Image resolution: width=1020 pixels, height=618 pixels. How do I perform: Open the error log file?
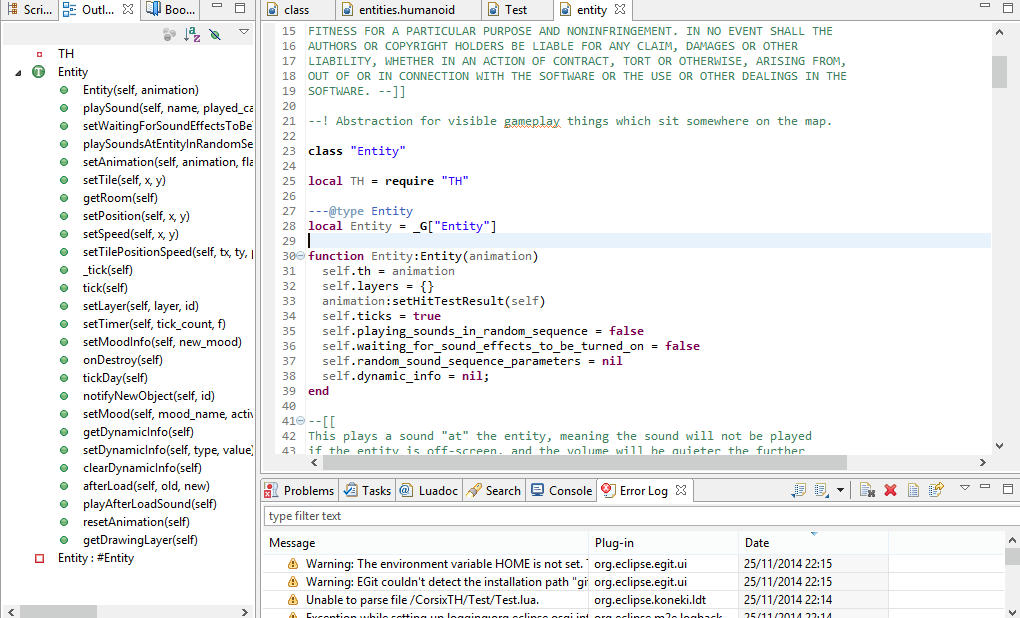click(x=913, y=489)
